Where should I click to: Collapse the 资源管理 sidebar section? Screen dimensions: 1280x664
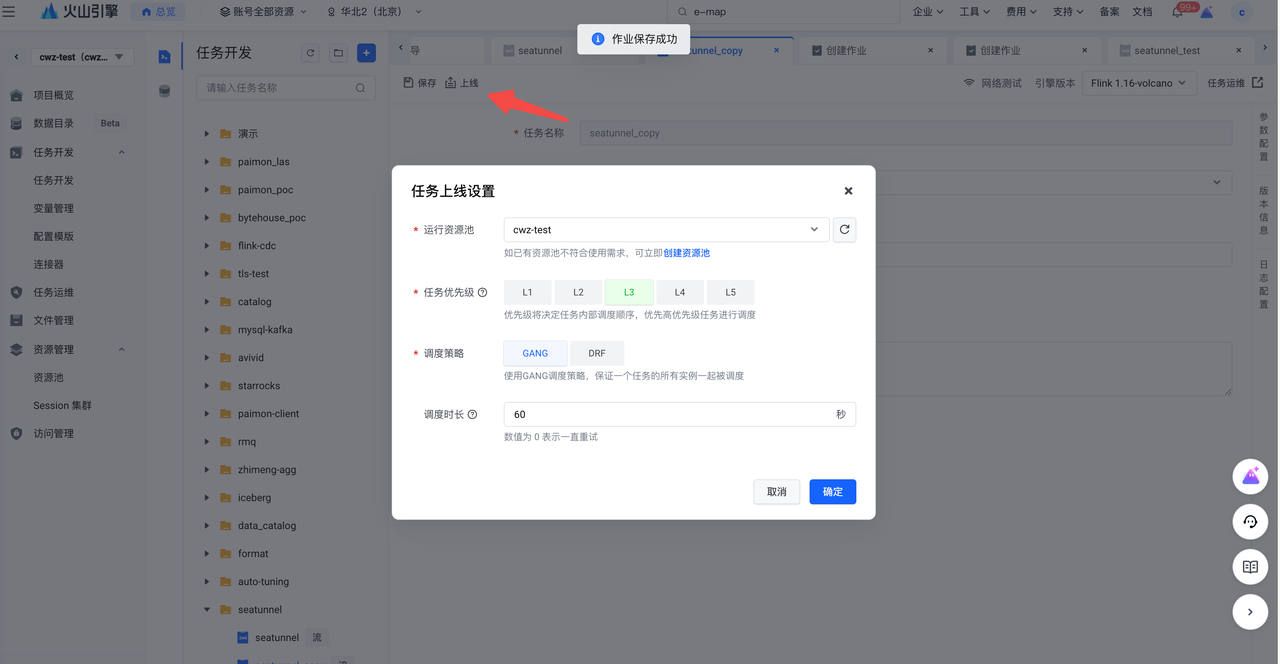(122, 349)
